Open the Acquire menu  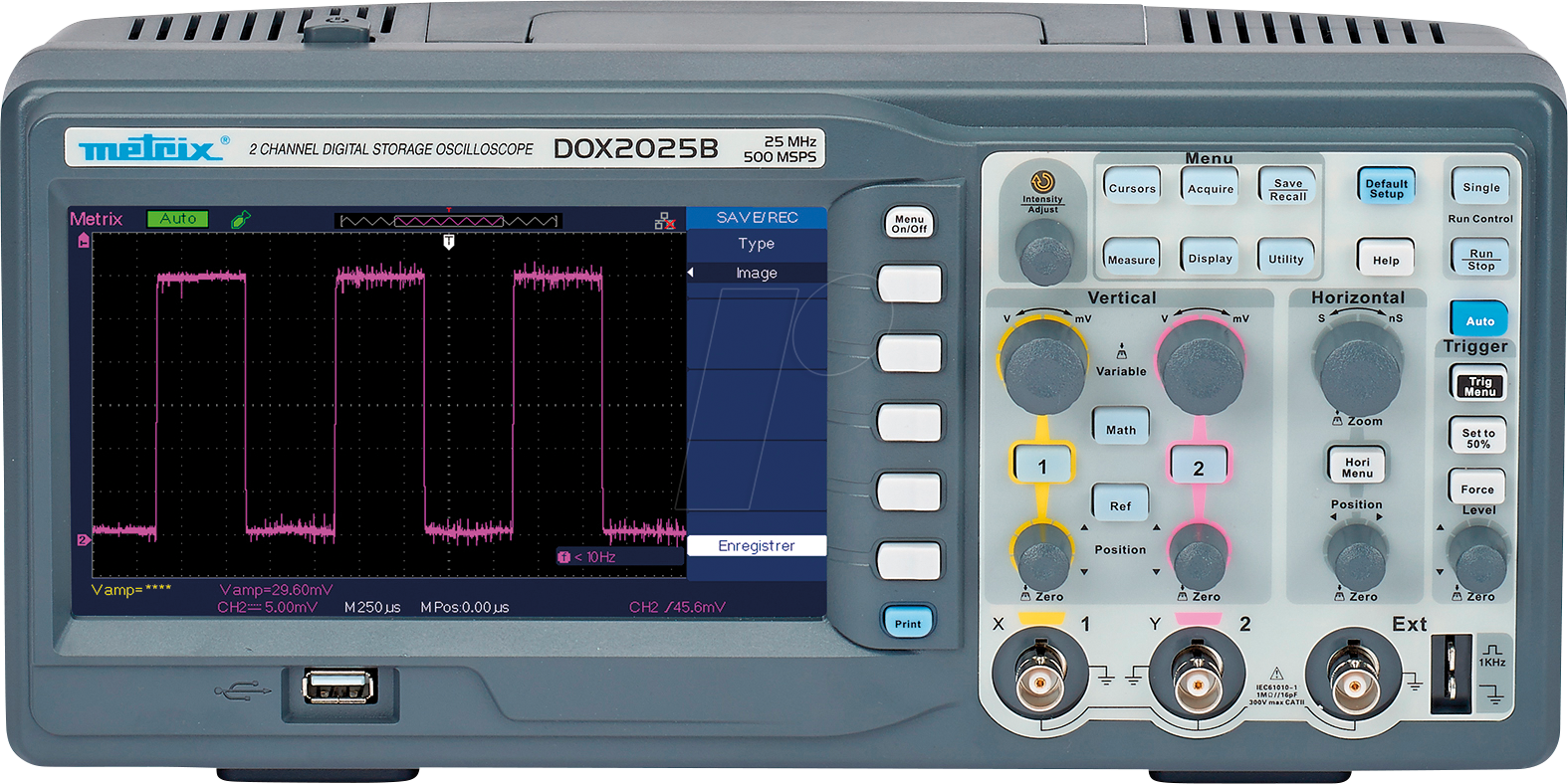pyautogui.click(x=1210, y=186)
